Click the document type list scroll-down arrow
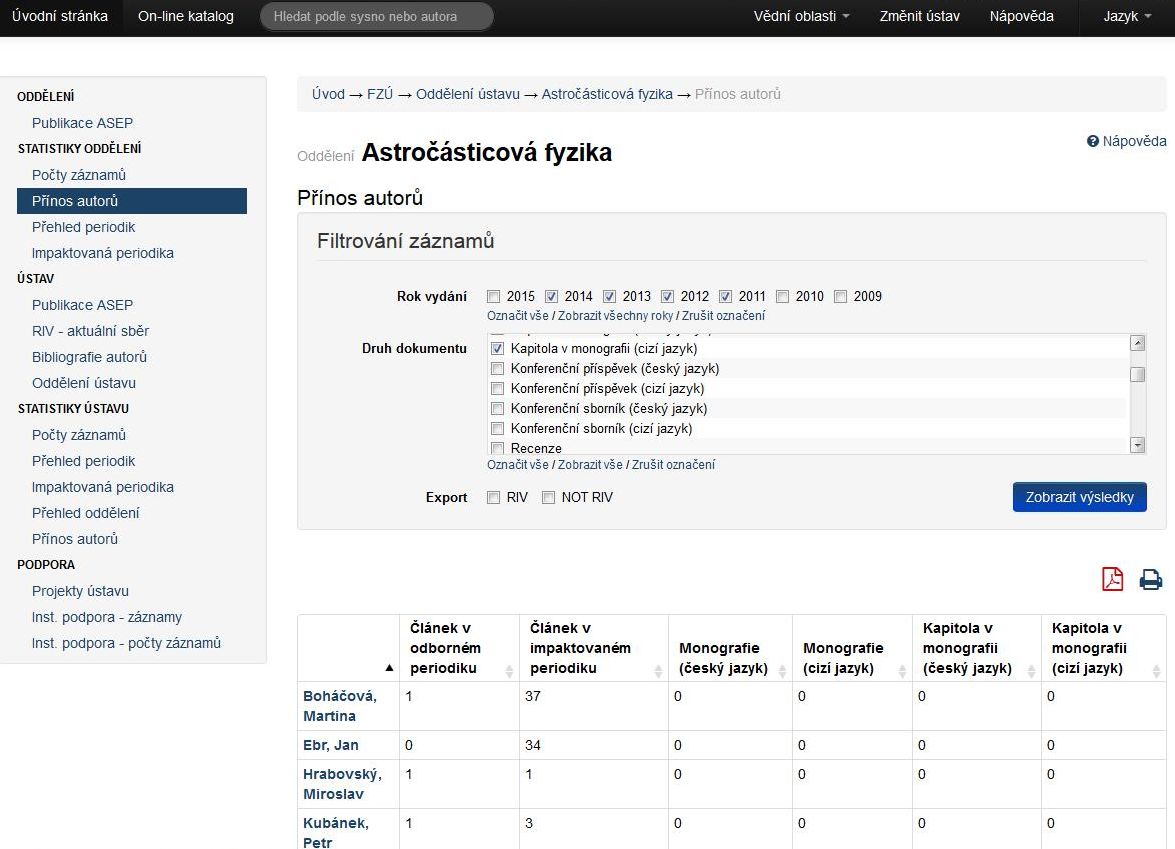 coord(1138,445)
